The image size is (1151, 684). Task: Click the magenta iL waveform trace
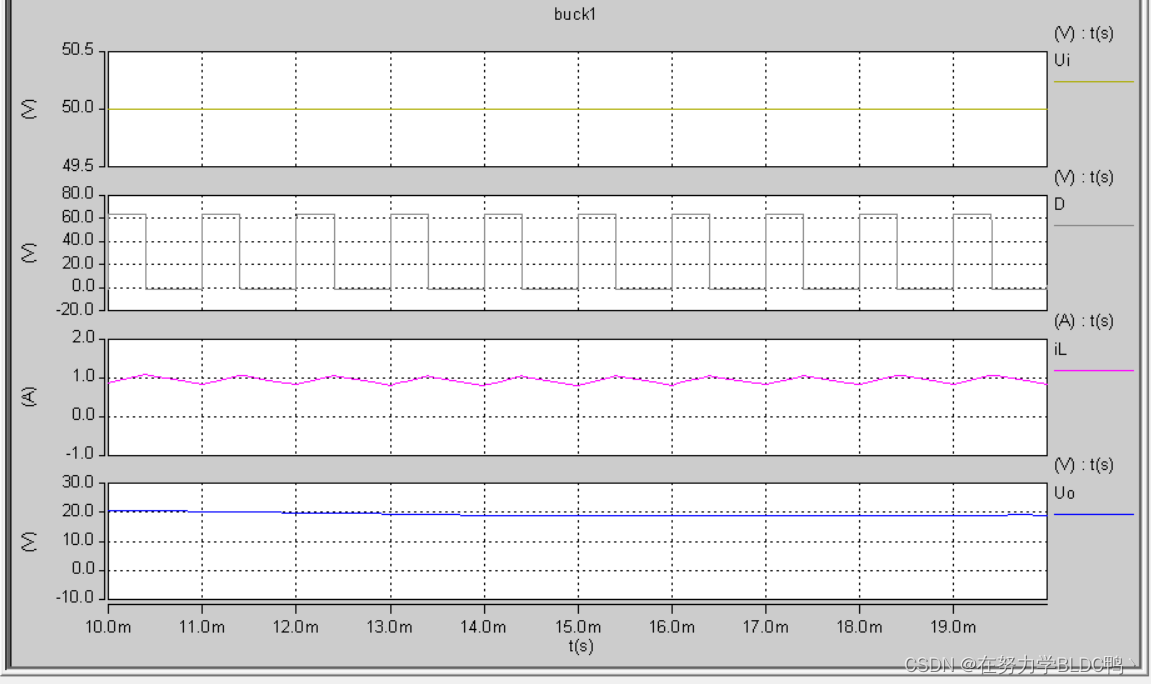pos(578,380)
